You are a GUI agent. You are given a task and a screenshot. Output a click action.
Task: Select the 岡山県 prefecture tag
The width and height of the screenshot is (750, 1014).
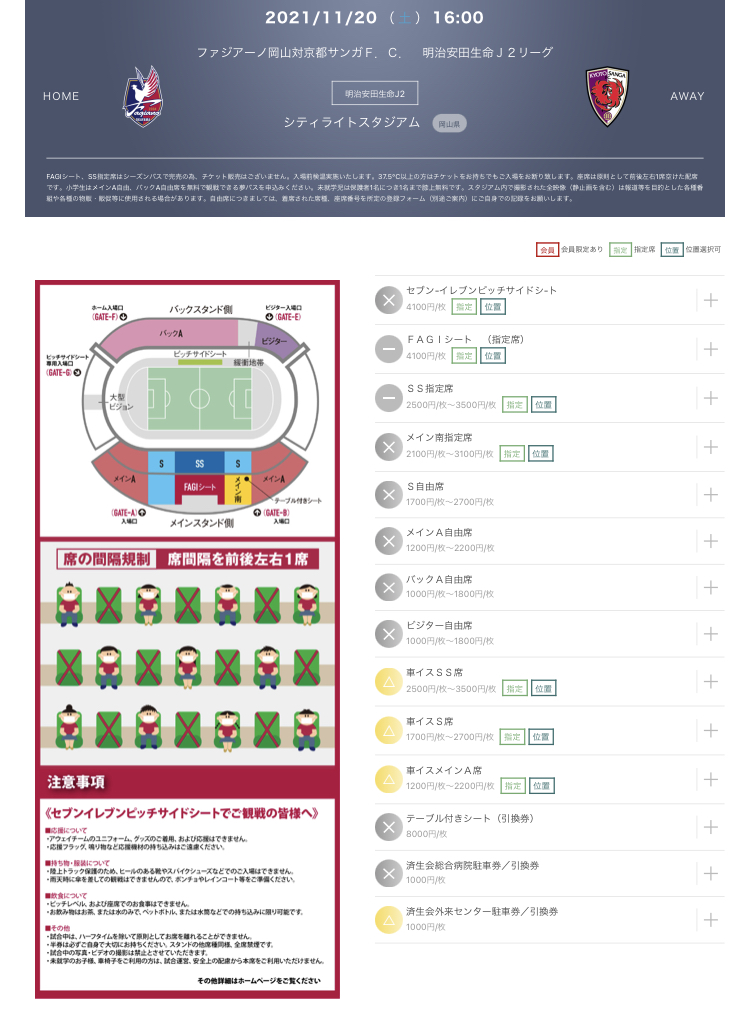450,124
